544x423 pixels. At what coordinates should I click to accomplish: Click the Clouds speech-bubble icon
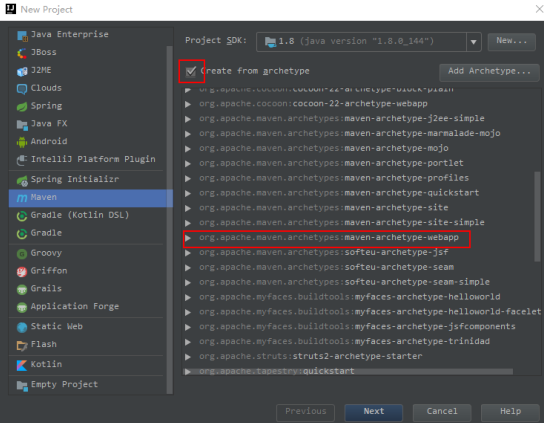(x=22, y=89)
